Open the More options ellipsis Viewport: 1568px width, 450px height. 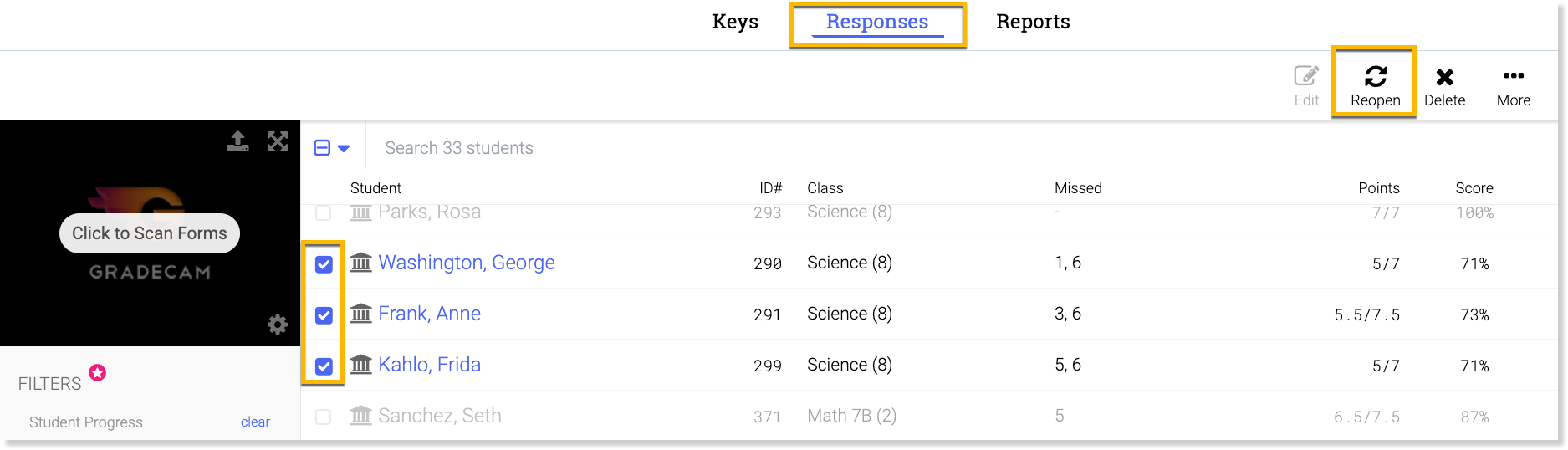pos(1513,76)
